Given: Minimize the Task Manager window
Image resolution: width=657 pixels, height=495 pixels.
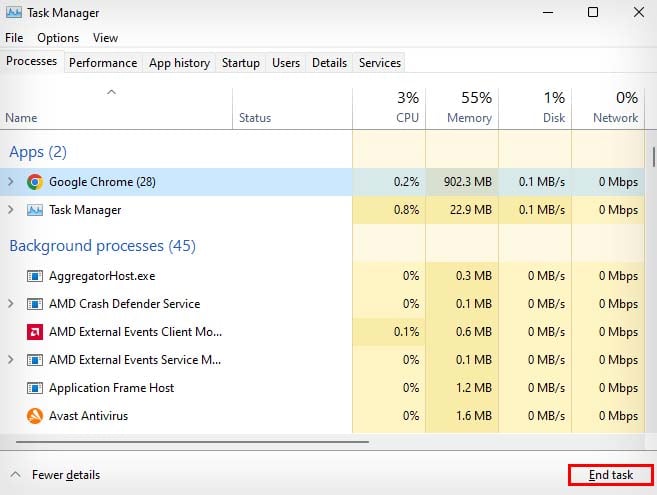Looking at the screenshot, I should [x=548, y=13].
